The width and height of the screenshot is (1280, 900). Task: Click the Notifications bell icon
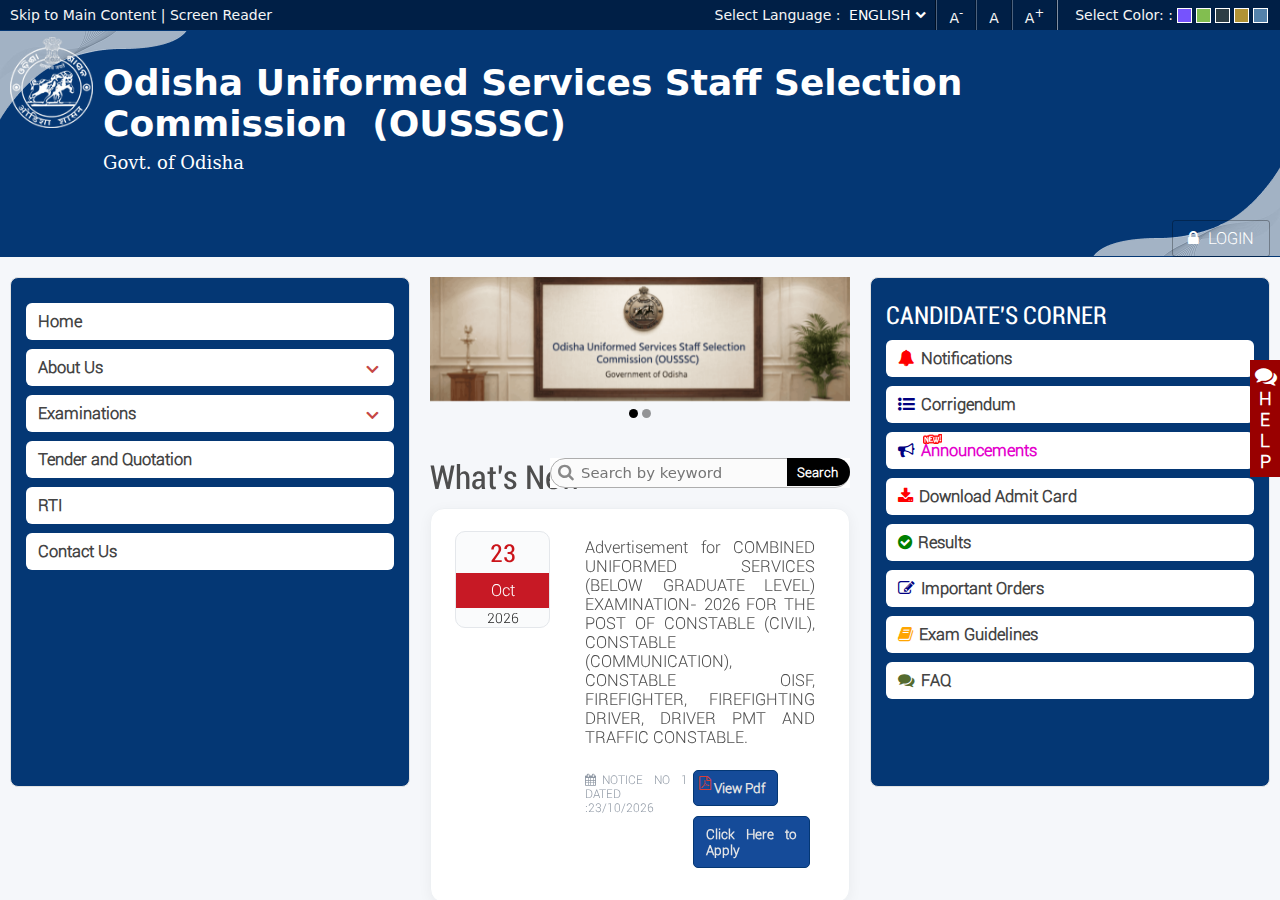(x=906, y=358)
